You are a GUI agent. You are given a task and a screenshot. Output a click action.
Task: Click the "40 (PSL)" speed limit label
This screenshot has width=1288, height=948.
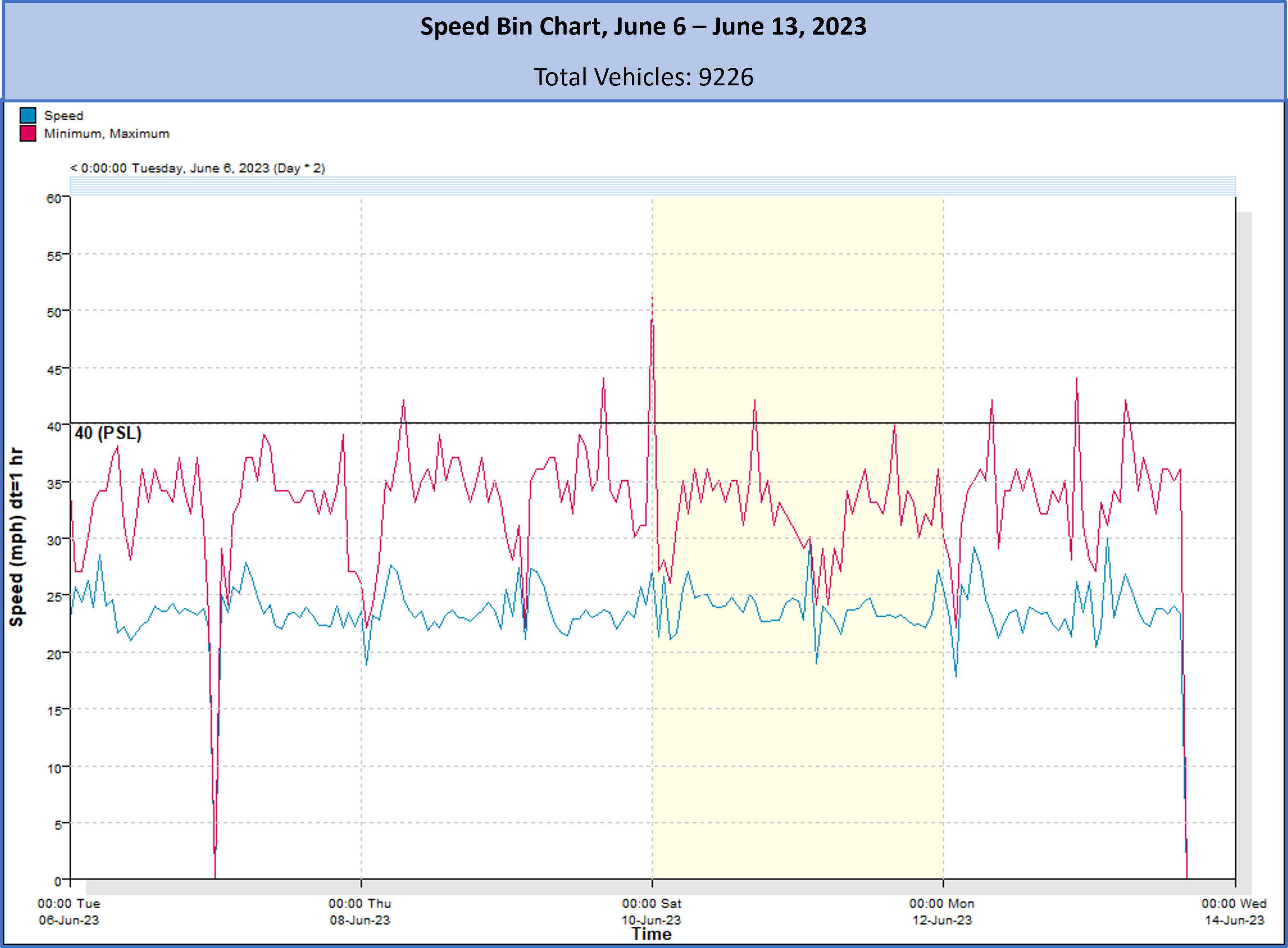[108, 433]
